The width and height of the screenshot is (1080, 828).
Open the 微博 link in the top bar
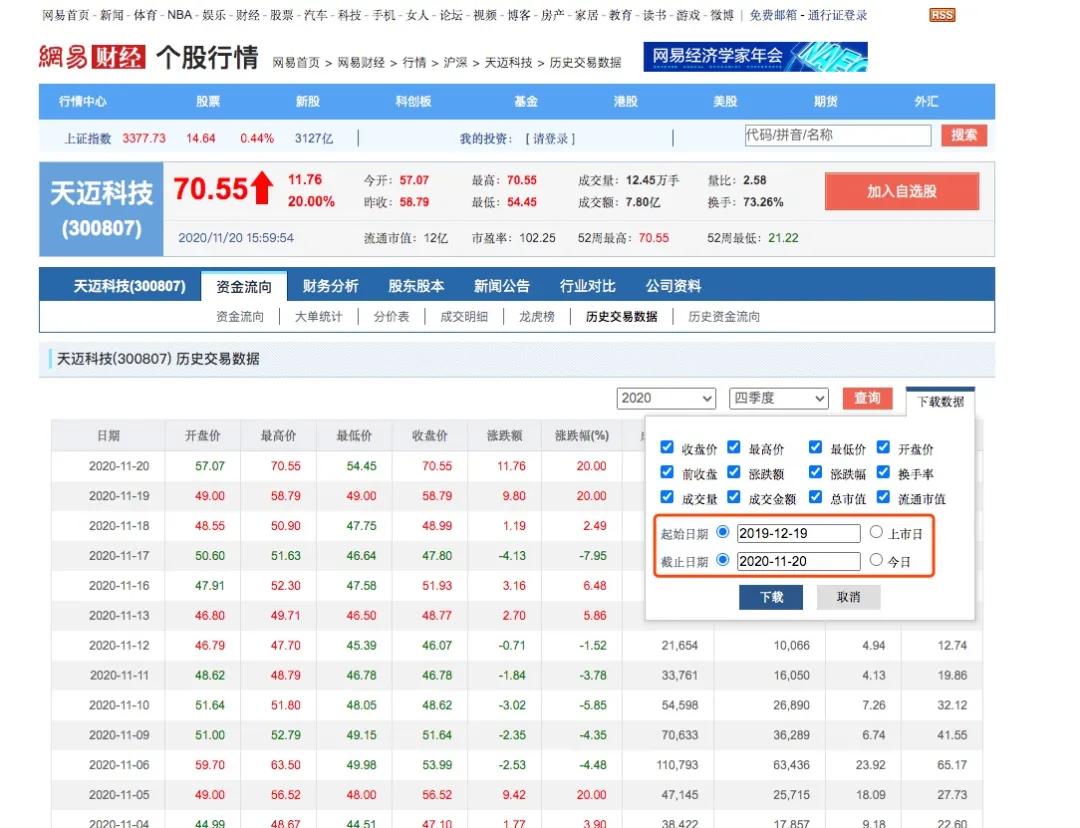(x=722, y=15)
